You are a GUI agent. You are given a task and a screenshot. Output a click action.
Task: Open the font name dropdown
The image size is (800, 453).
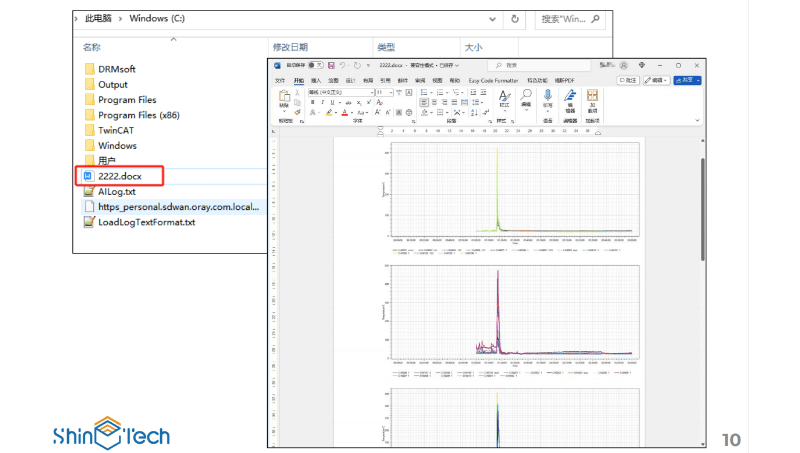pyautogui.click(x=371, y=92)
